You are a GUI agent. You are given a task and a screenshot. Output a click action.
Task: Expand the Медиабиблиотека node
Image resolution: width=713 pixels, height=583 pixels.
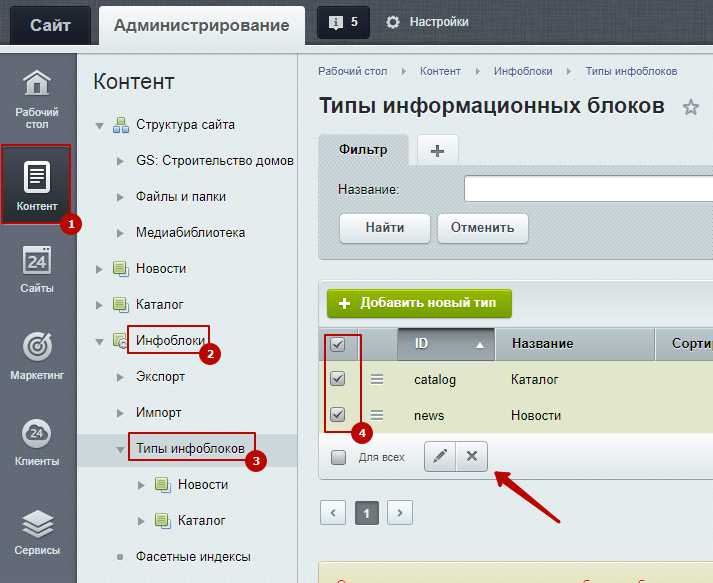pyautogui.click(x=120, y=233)
